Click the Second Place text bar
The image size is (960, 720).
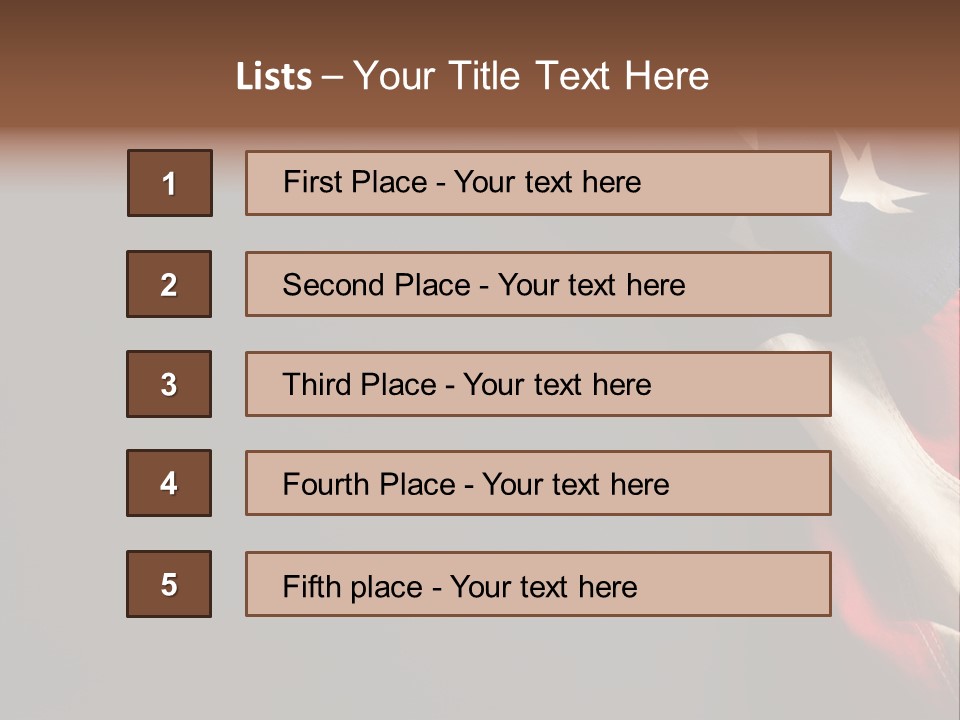click(538, 284)
